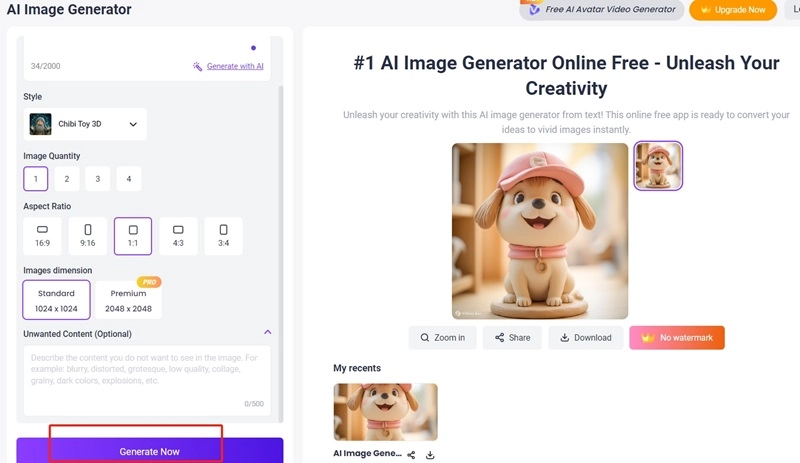Click the landscape icon in 16:9 option
This screenshot has height=463, width=800.
[x=42, y=230]
